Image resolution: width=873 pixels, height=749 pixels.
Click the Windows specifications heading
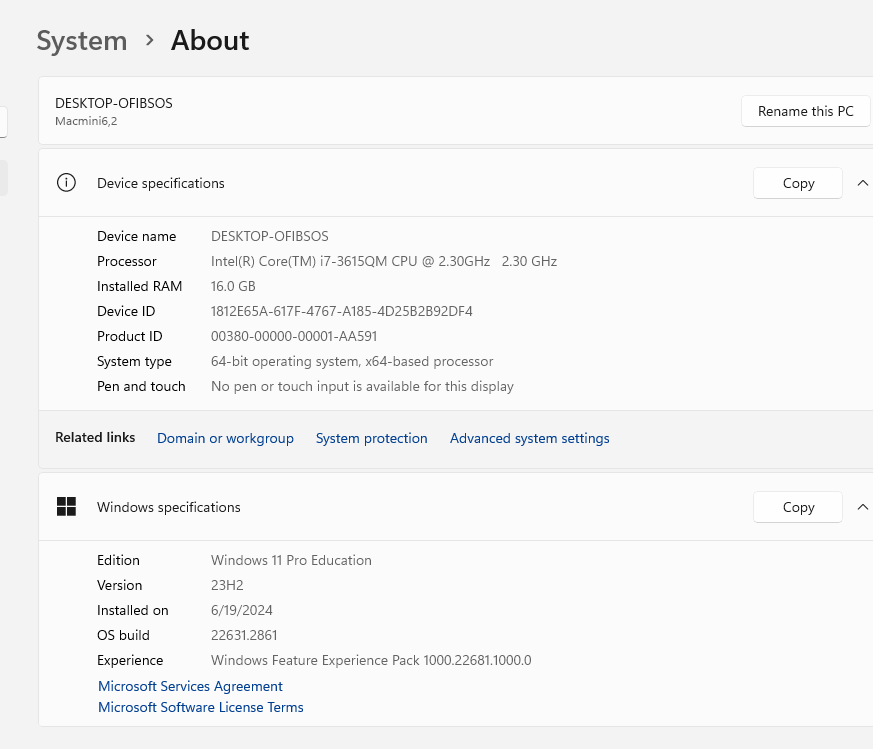coord(169,507)
